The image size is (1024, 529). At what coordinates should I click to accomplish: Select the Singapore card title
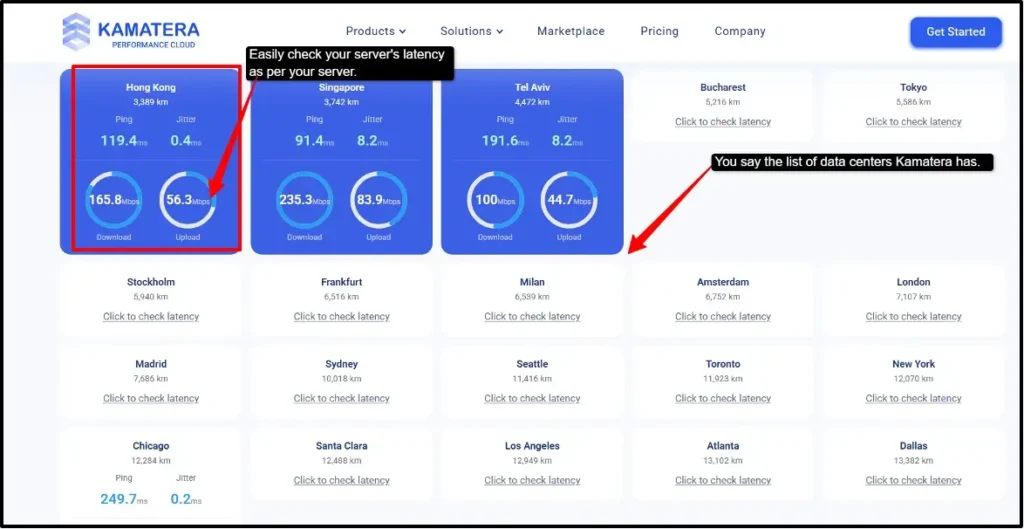point(342,87)
